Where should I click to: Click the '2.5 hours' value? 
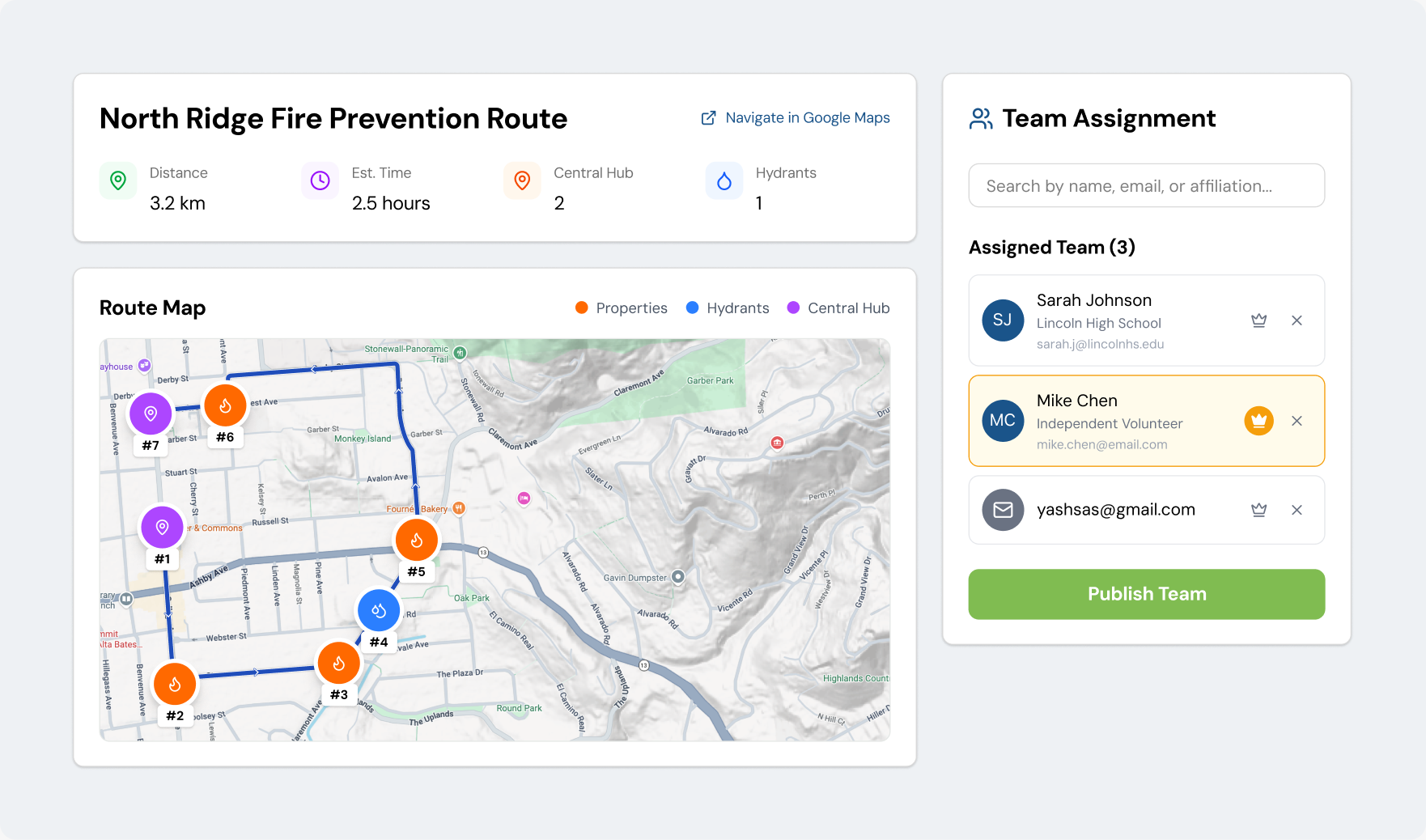coord(391,203)
